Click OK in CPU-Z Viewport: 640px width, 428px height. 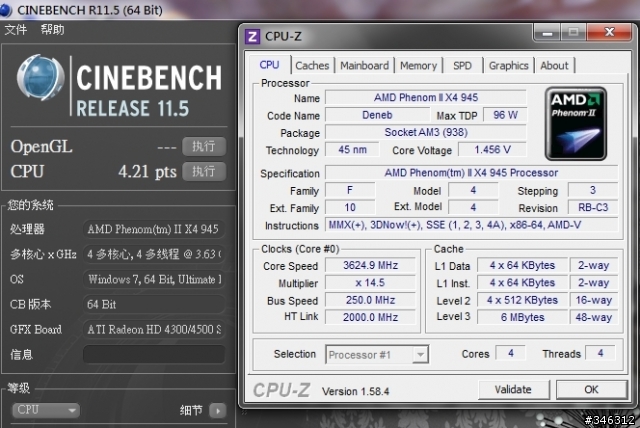tap(591, 390)
